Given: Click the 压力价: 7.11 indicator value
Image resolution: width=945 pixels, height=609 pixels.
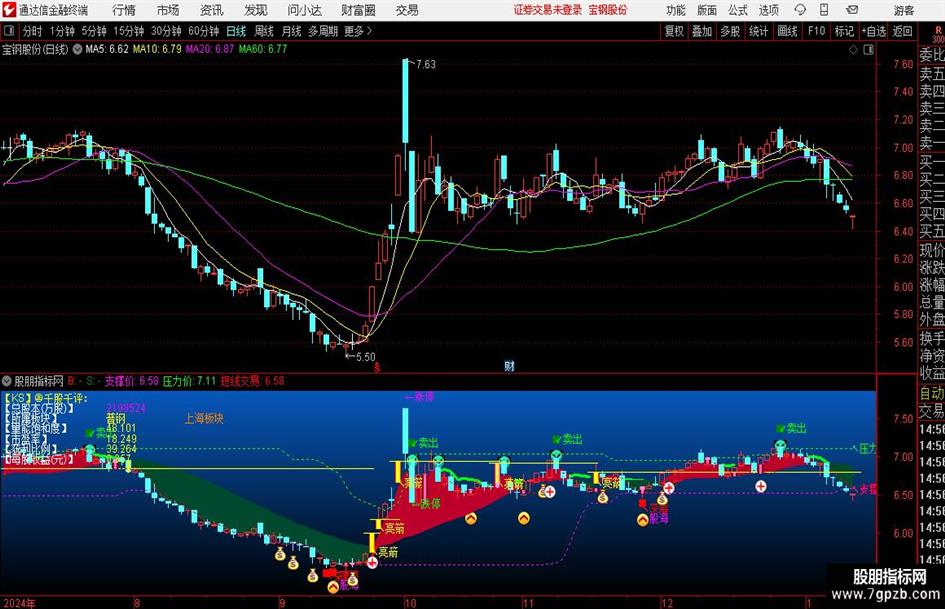Looking at the screenshot, I should point(189,381).
